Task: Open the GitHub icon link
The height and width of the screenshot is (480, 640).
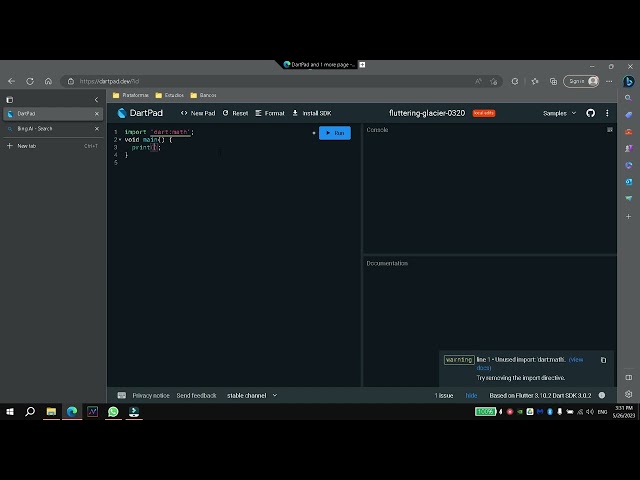Action: click(x=590, y=113)
